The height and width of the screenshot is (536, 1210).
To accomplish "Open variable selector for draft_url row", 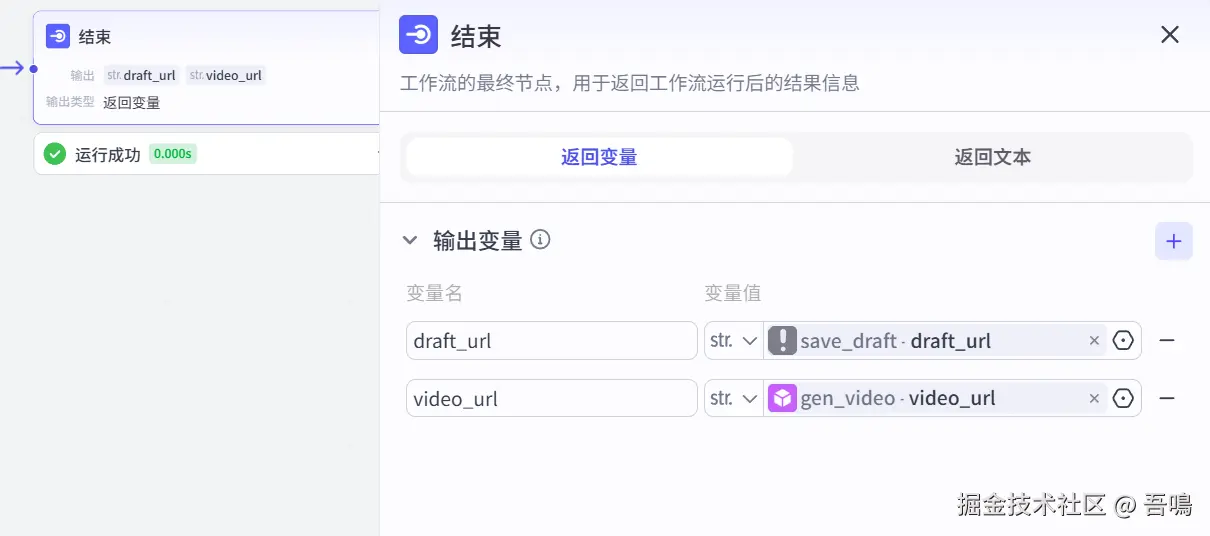I will tap(1123, 341).
